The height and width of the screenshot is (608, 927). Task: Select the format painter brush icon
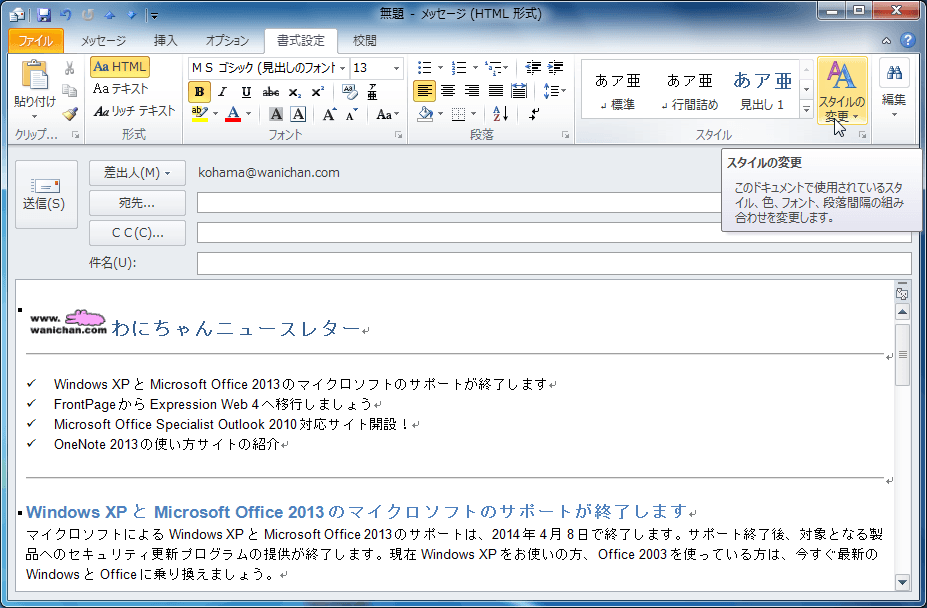tap(70, 113)
